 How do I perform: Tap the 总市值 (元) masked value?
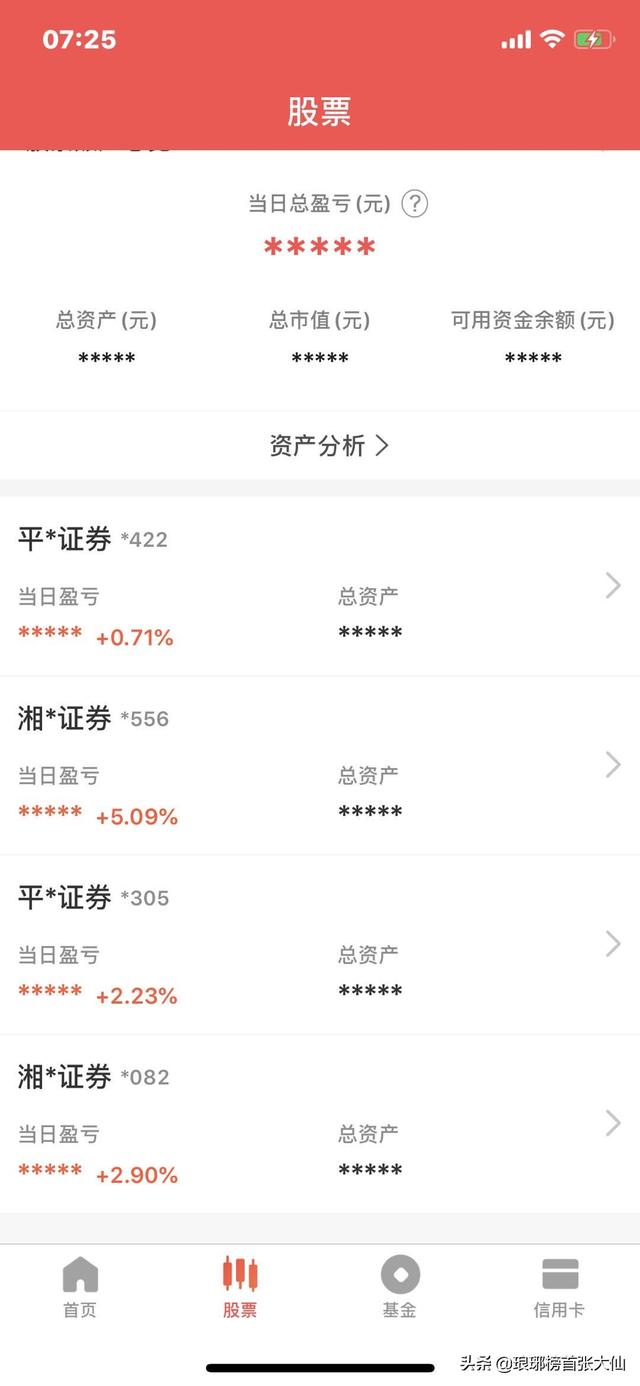click(x=320, y=359)
